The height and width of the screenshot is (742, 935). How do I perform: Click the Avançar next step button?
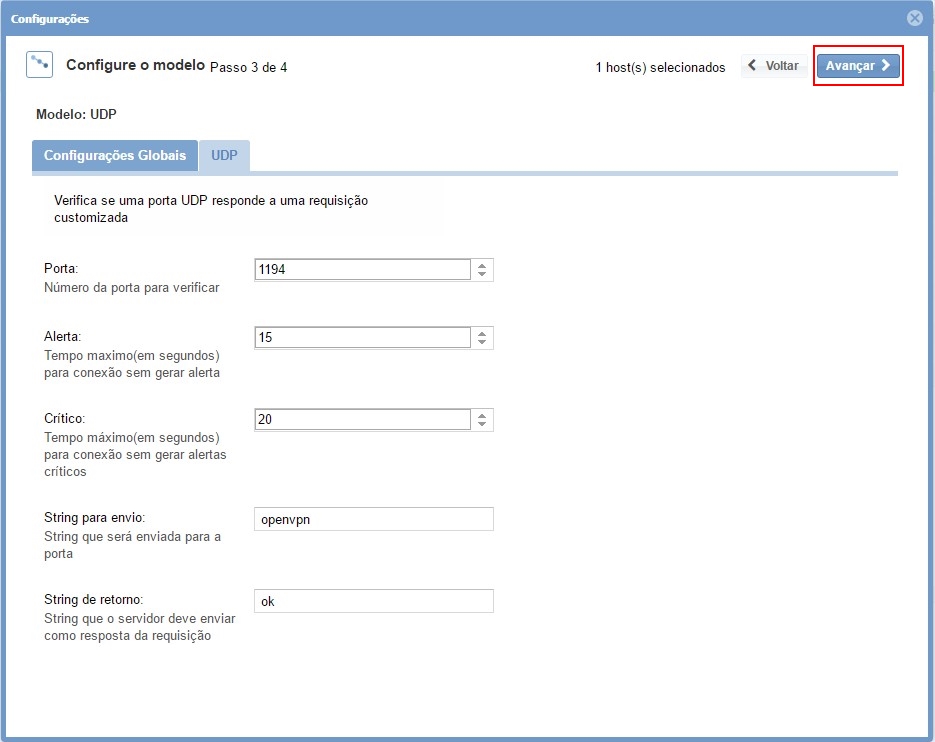857,66
